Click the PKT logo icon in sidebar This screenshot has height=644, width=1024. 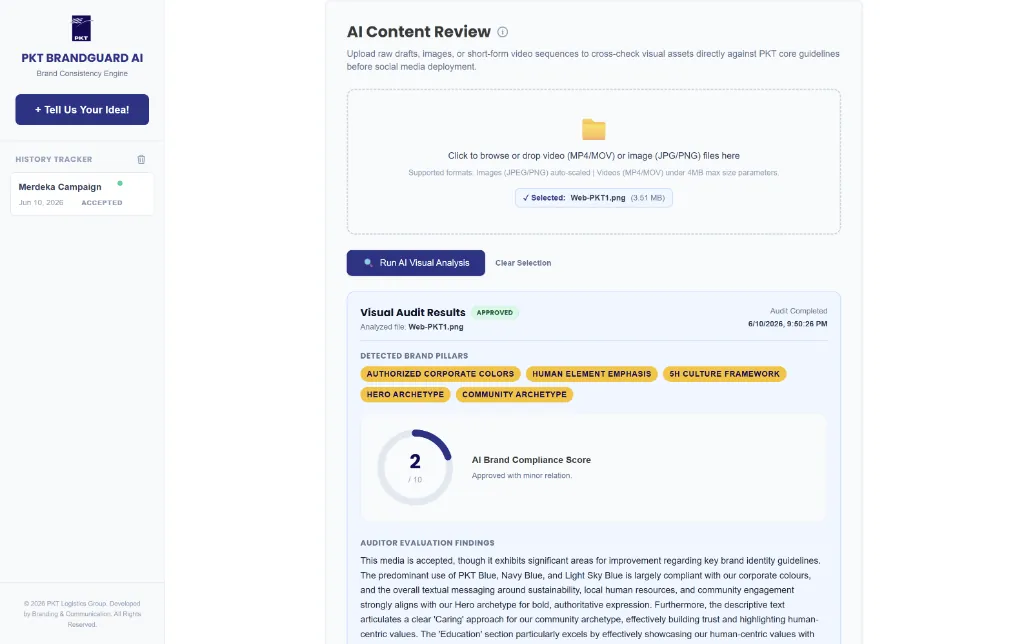tap(82, 28)
